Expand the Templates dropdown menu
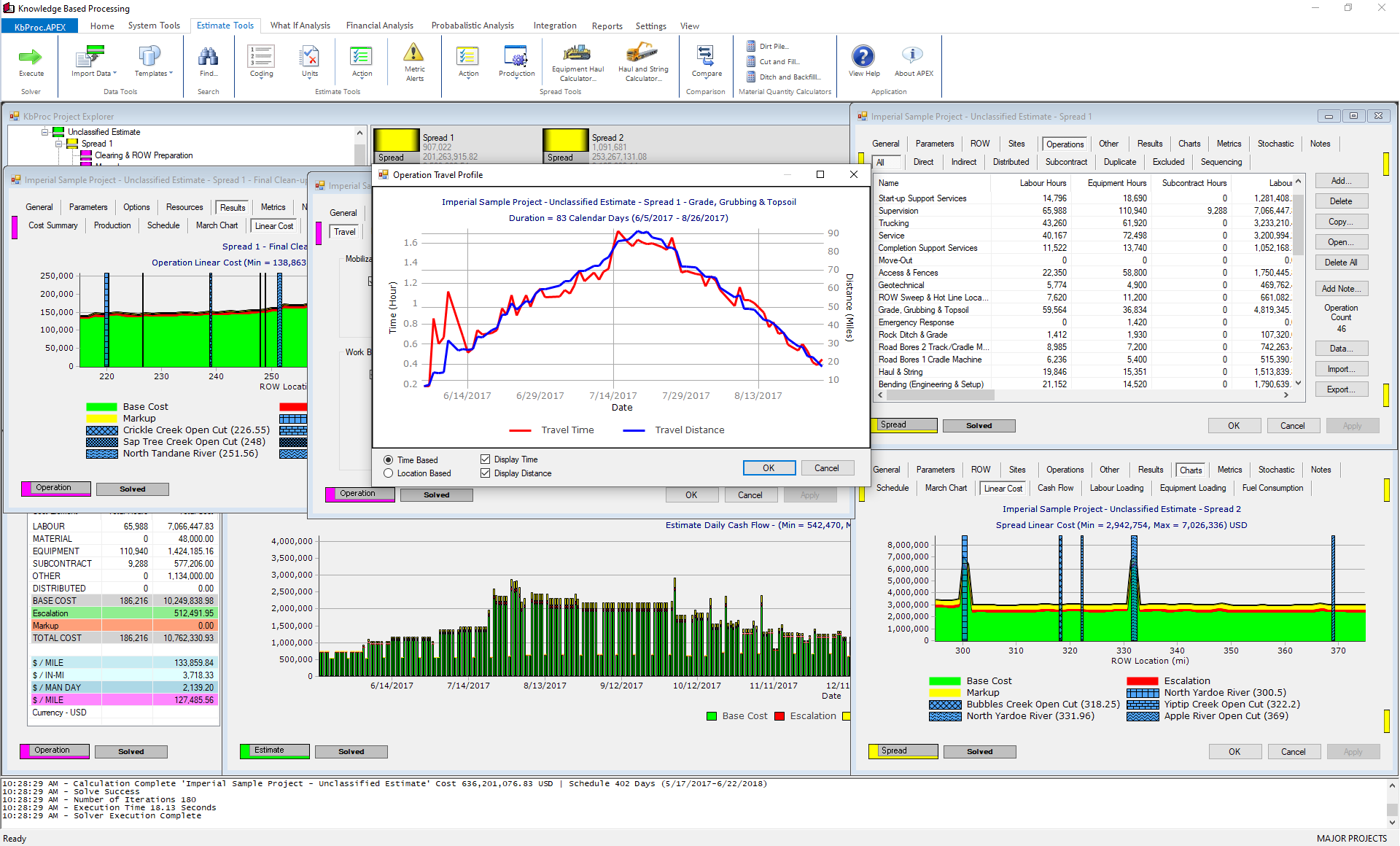 click(x=153, y=73)
